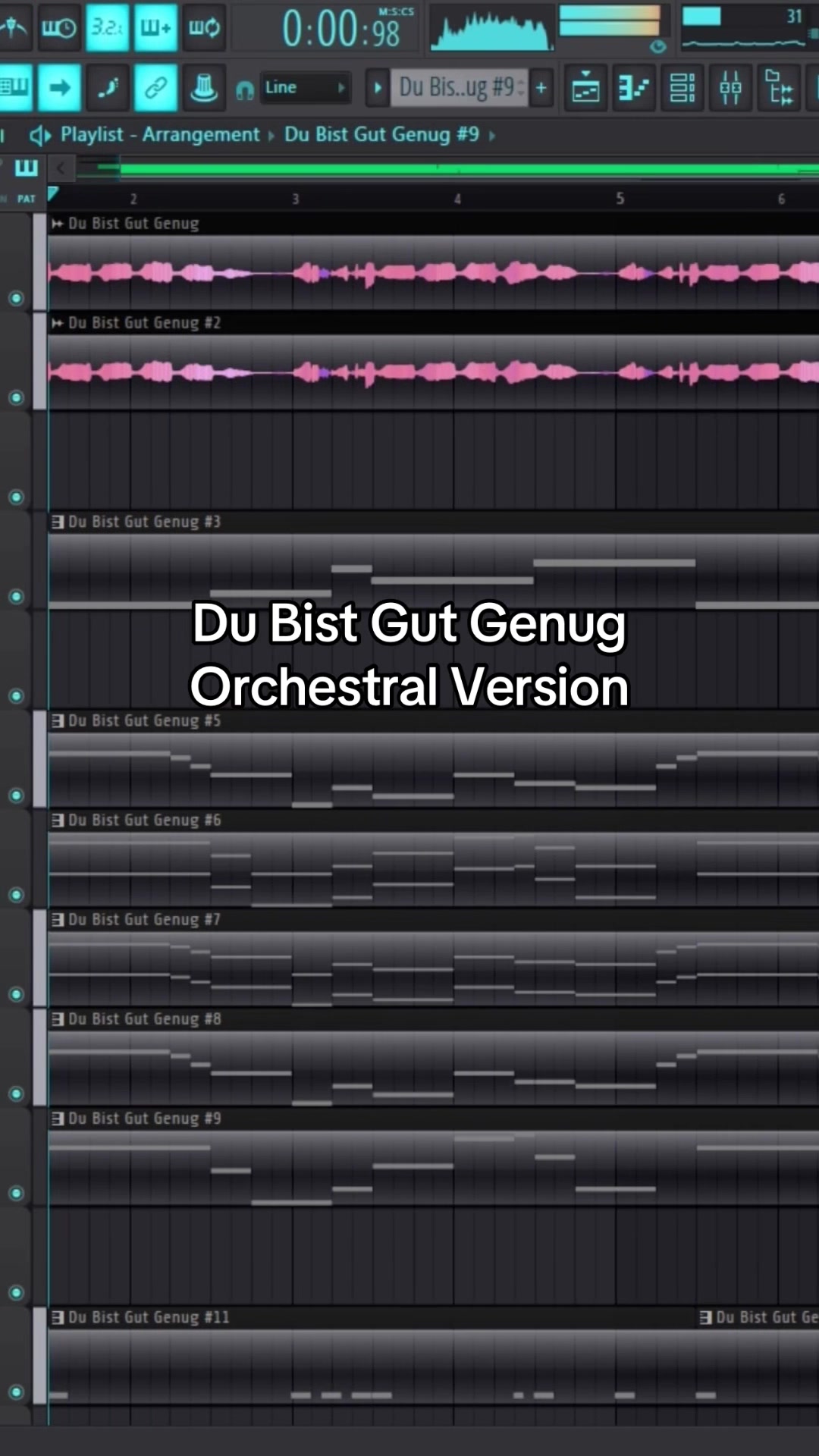Click the green horizontal playlist scrollbar
This screenshot has width=819, height=1456.
tap(469, 168)
